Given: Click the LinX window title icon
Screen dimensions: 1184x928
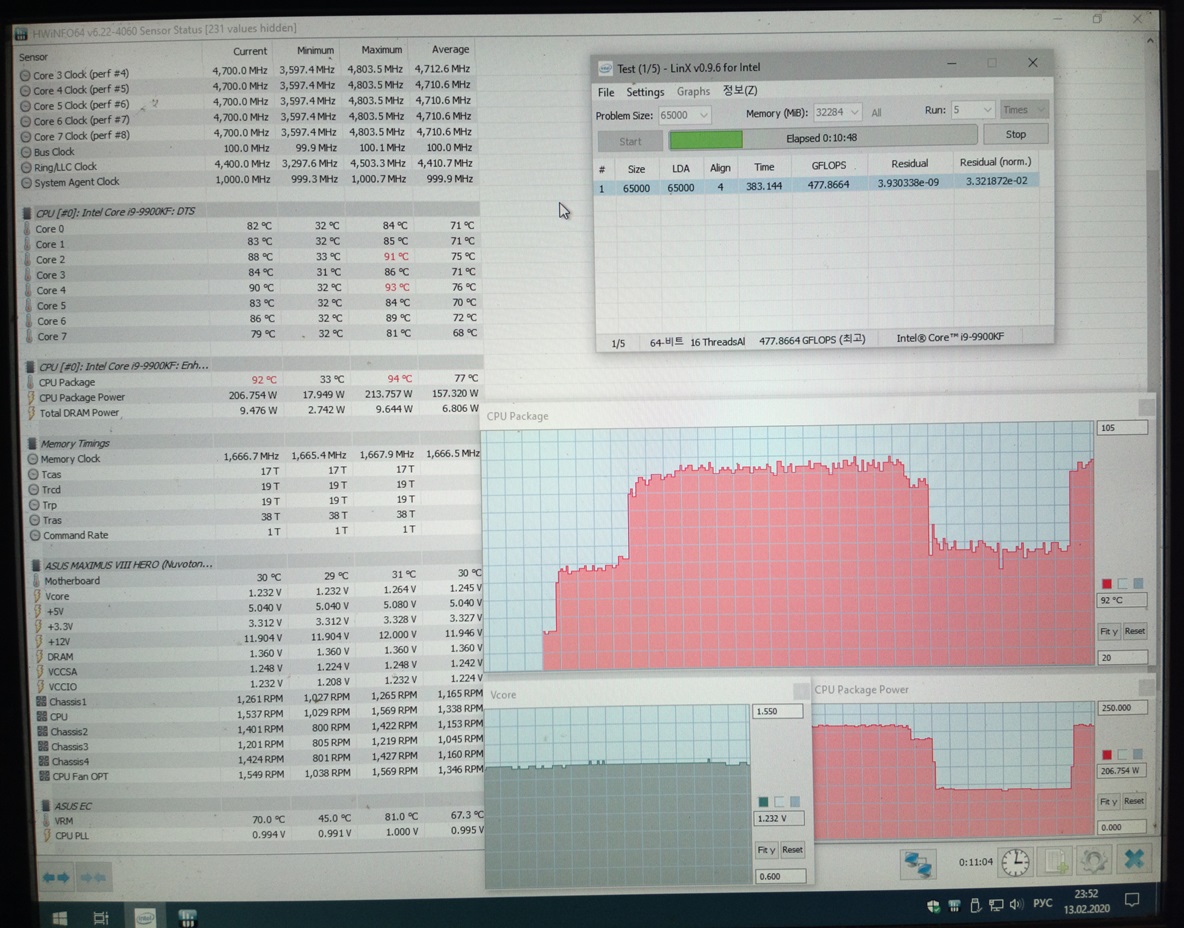Looking at the screenshot, I should pyautogui.click(x=606, y=69).
